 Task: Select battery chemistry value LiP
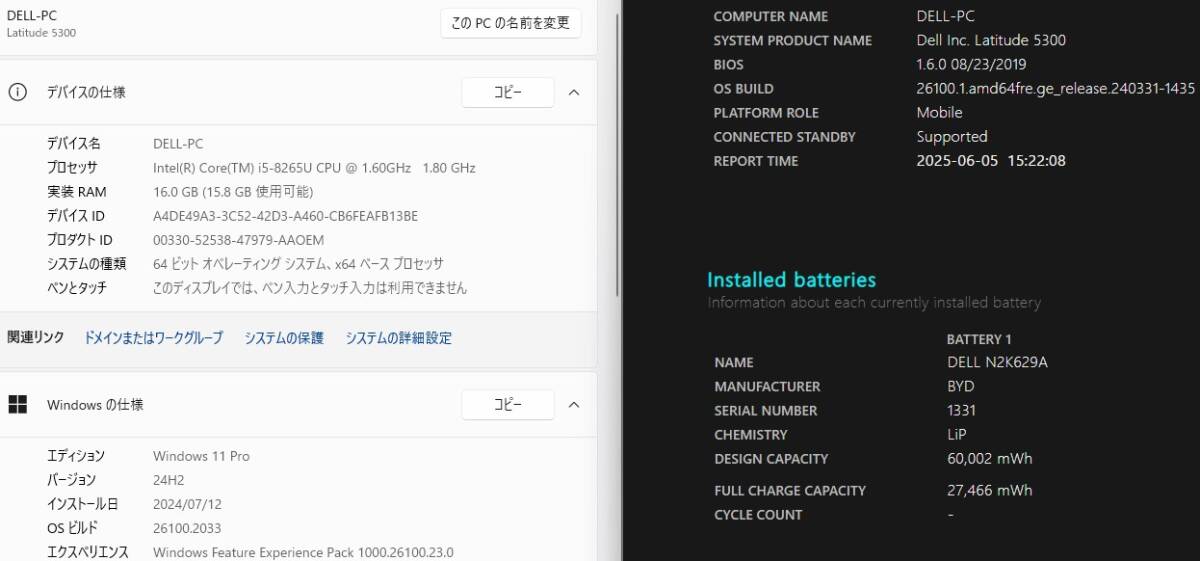point(957,435)
